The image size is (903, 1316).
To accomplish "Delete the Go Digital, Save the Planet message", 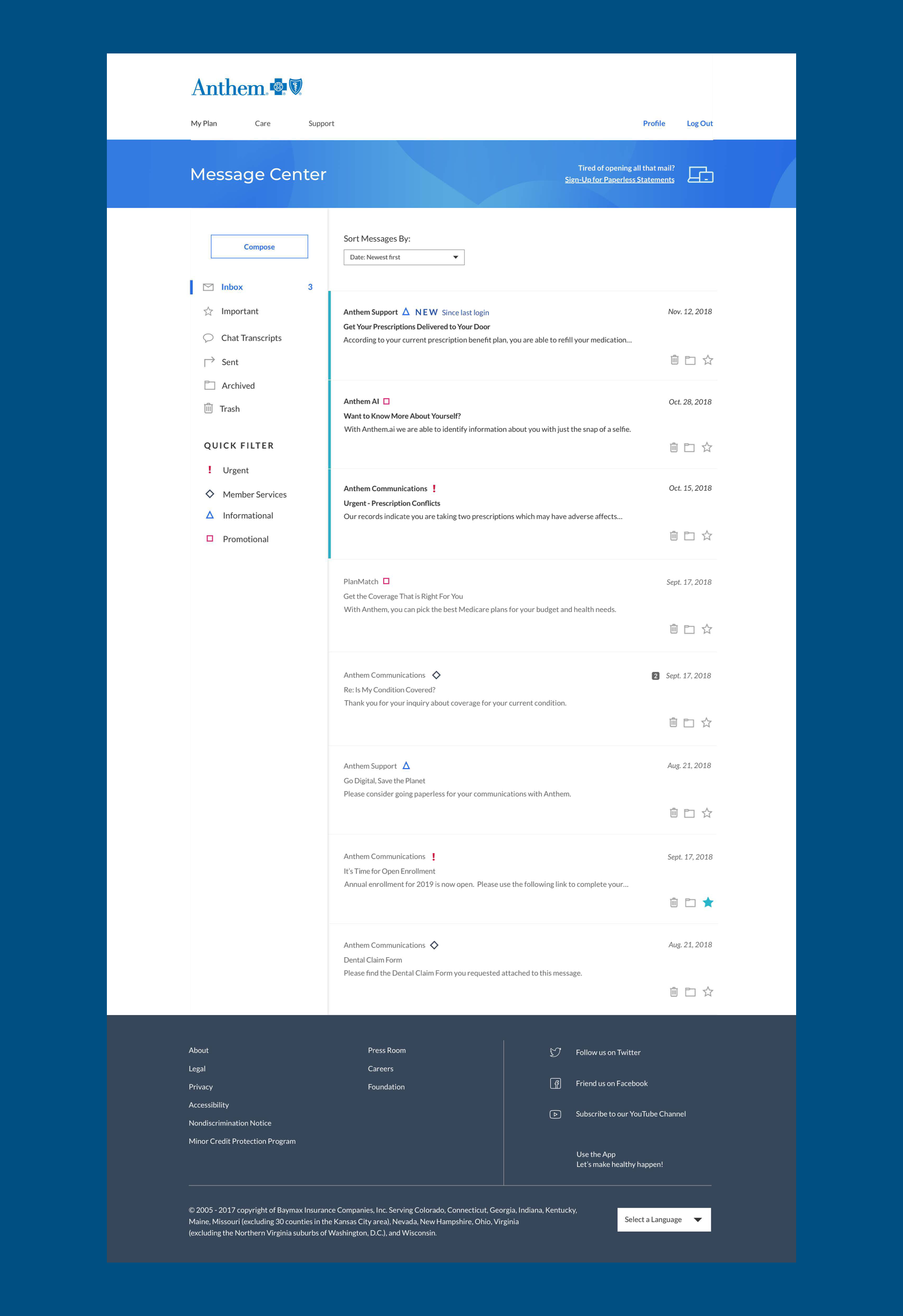I will click(674, 813).
